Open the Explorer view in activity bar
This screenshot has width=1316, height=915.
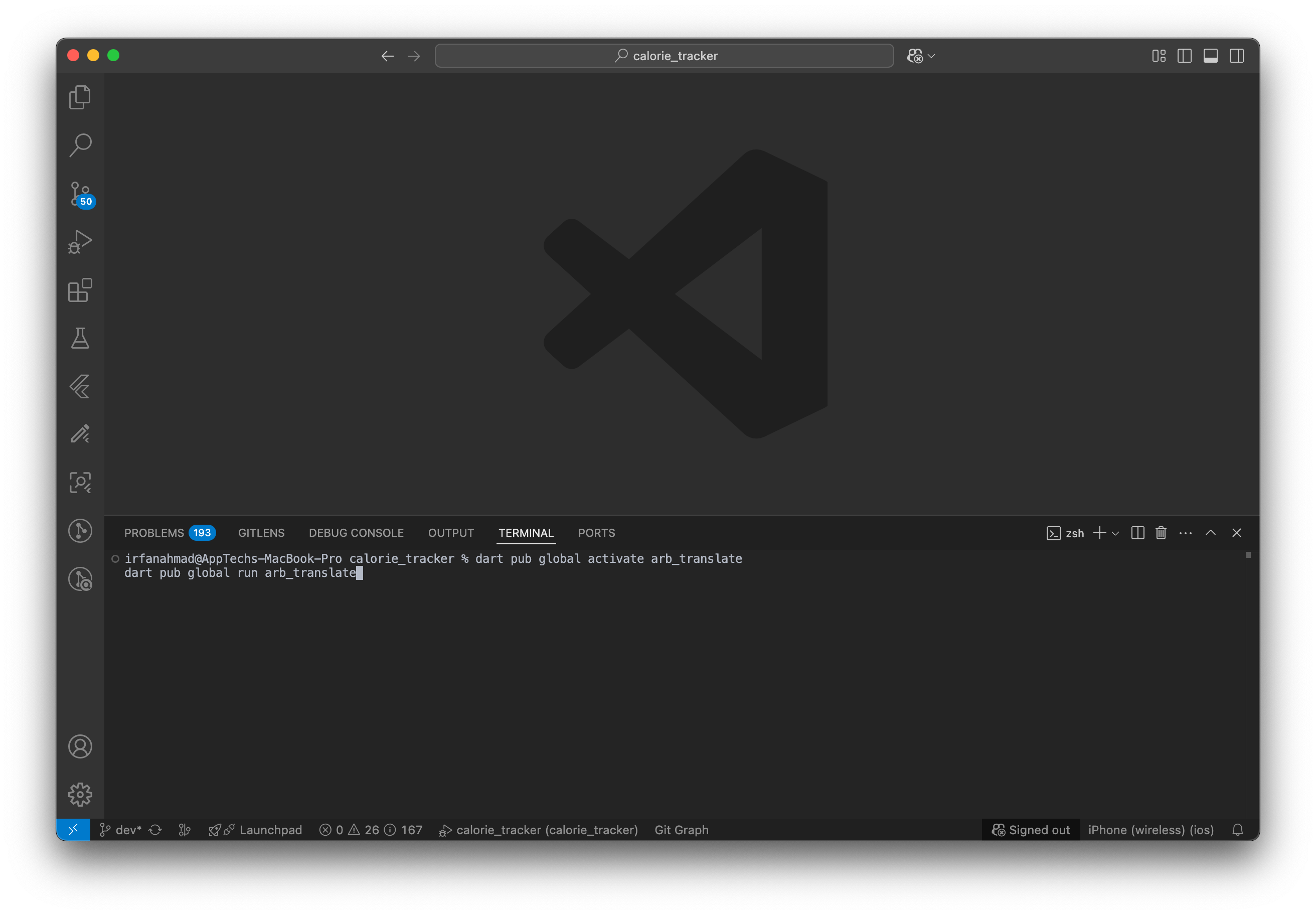[80, 97]
